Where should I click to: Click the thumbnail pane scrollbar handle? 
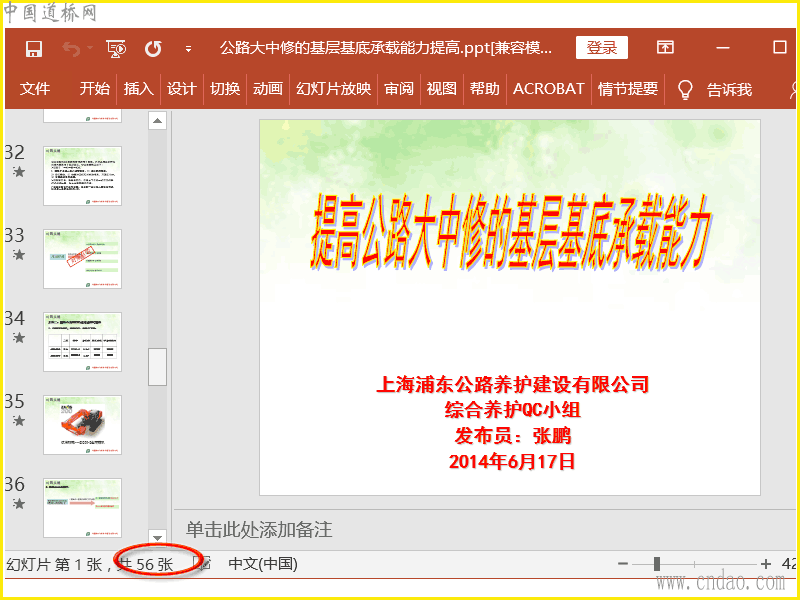pos(158,367)
